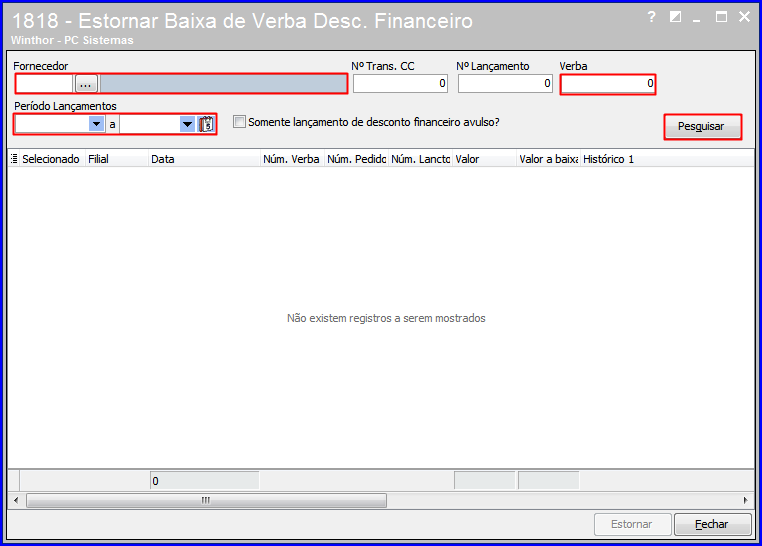Sort by Núm. Lancto column header
This screenshot has height=546, width=762.
[x=420, y=159]
